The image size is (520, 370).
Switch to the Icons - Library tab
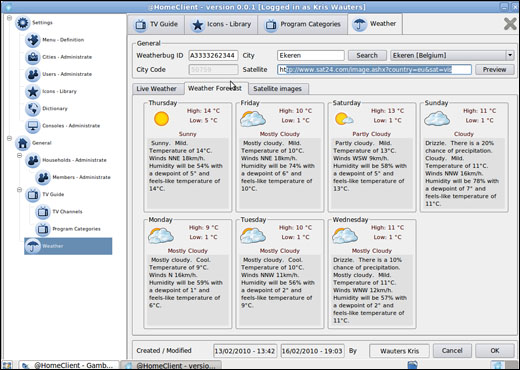[221, 24]
